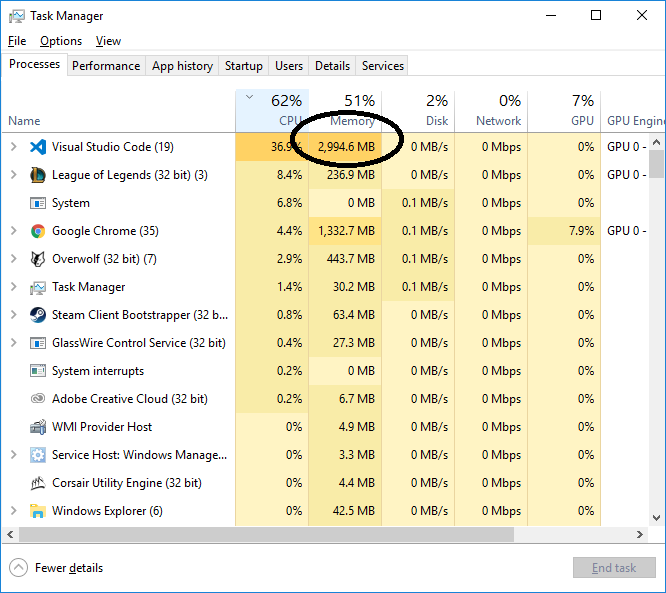The image size is (666, 593).
Task: Switch to the Performance tab
Action: click(x=106, y=66)
